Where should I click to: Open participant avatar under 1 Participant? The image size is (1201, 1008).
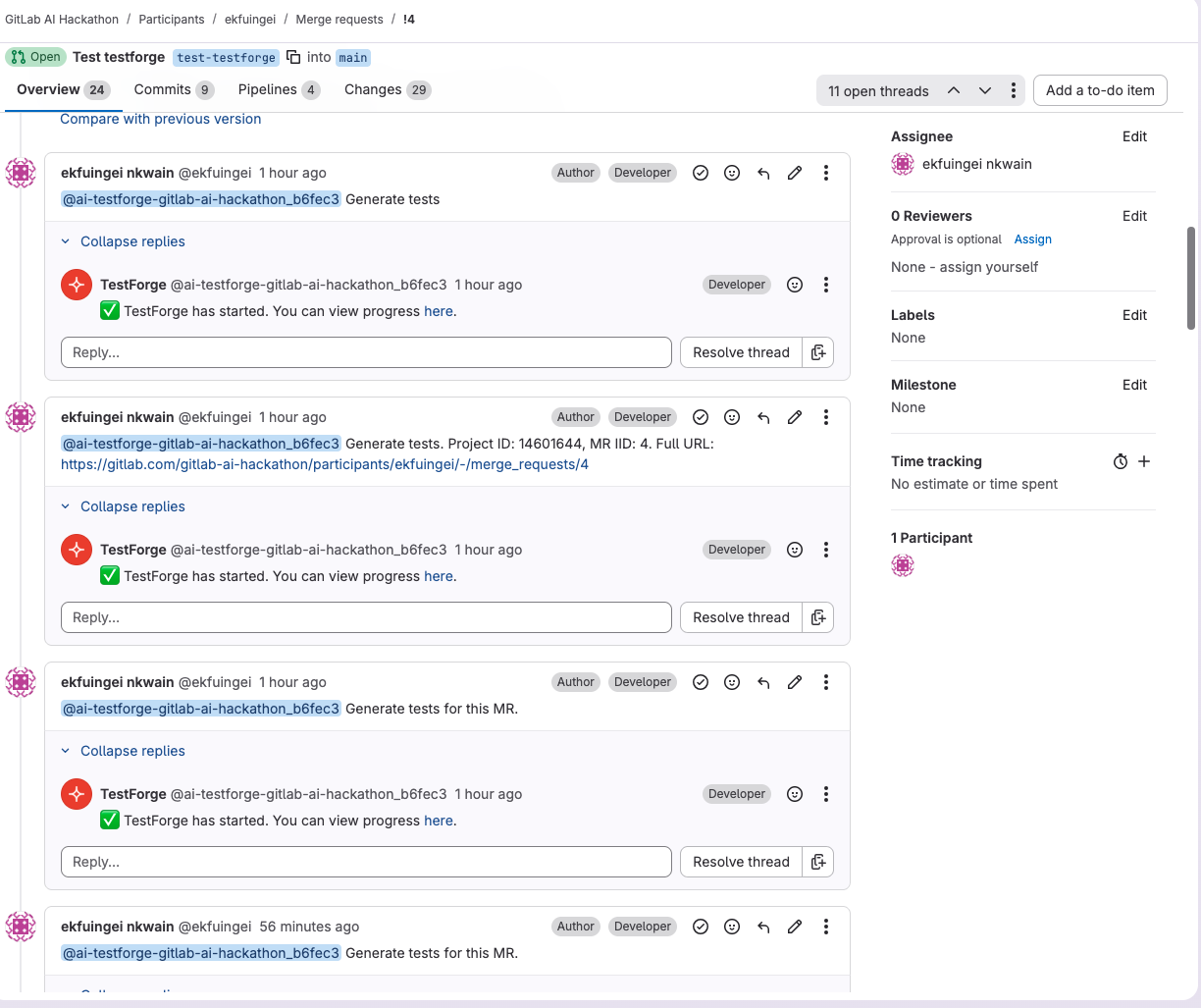pyautogui.click(x=903, y=565)
